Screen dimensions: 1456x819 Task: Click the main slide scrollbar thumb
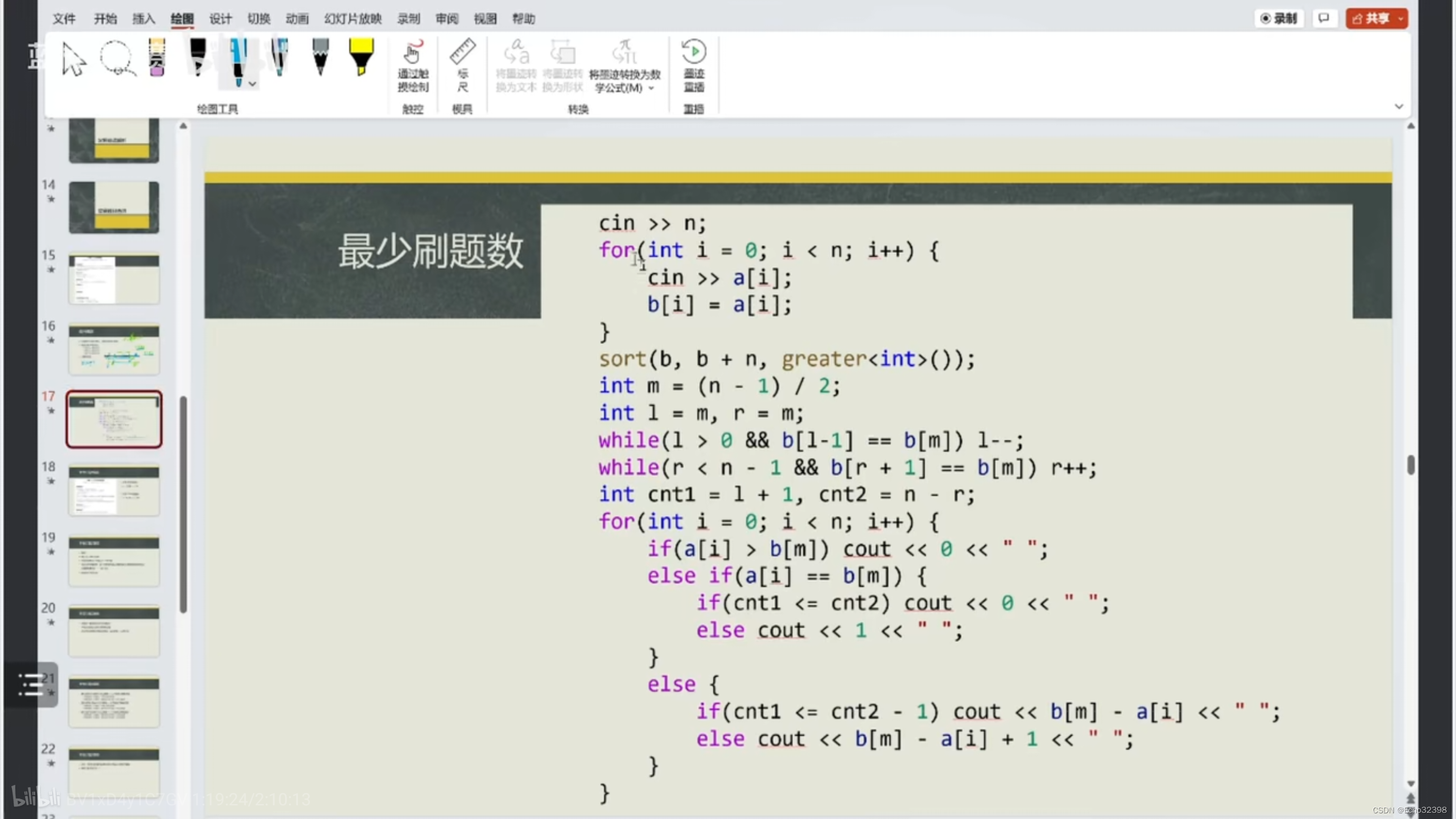1411,465
